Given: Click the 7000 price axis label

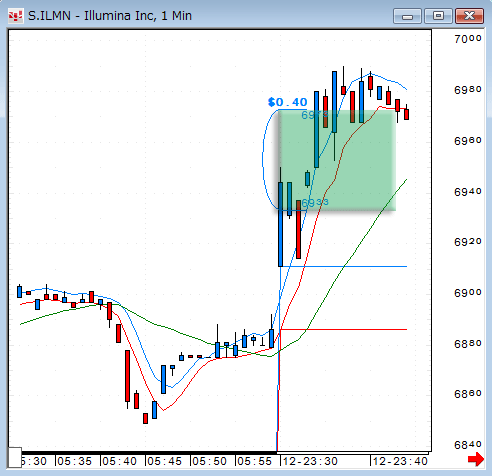Looking at the screenshot, I should click(468, 39).
